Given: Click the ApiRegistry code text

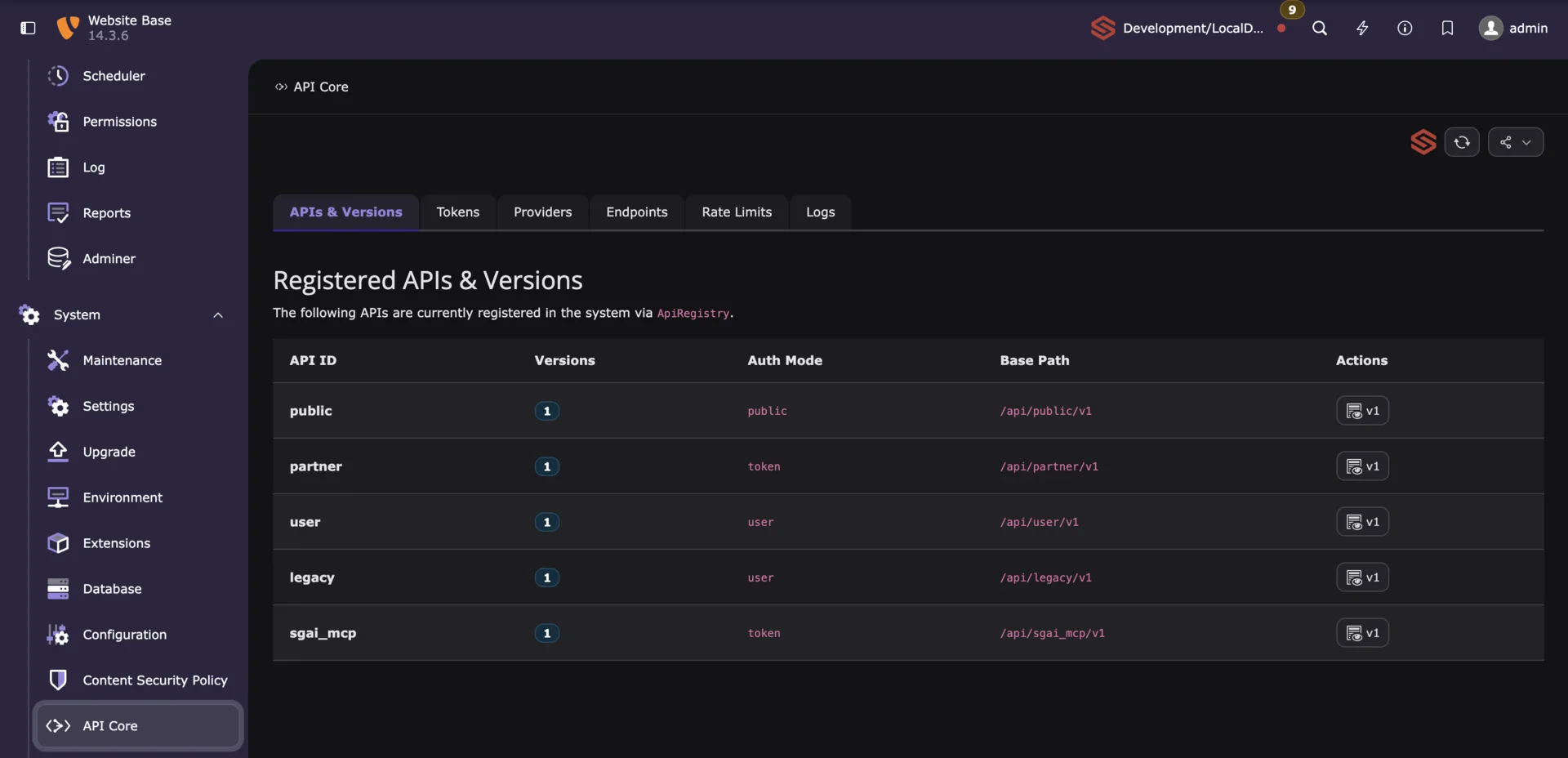Looking at the screenshot, I should (x=693, y=314).
